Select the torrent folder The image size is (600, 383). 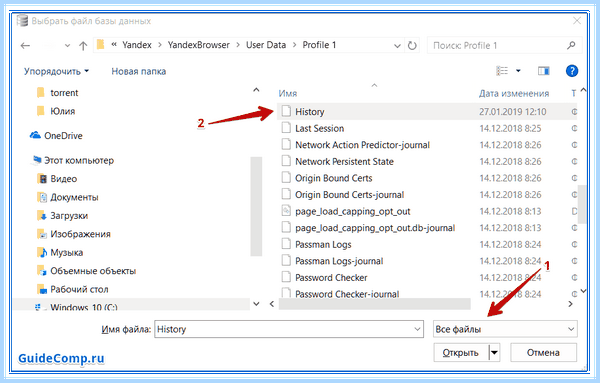pos(64,93)
